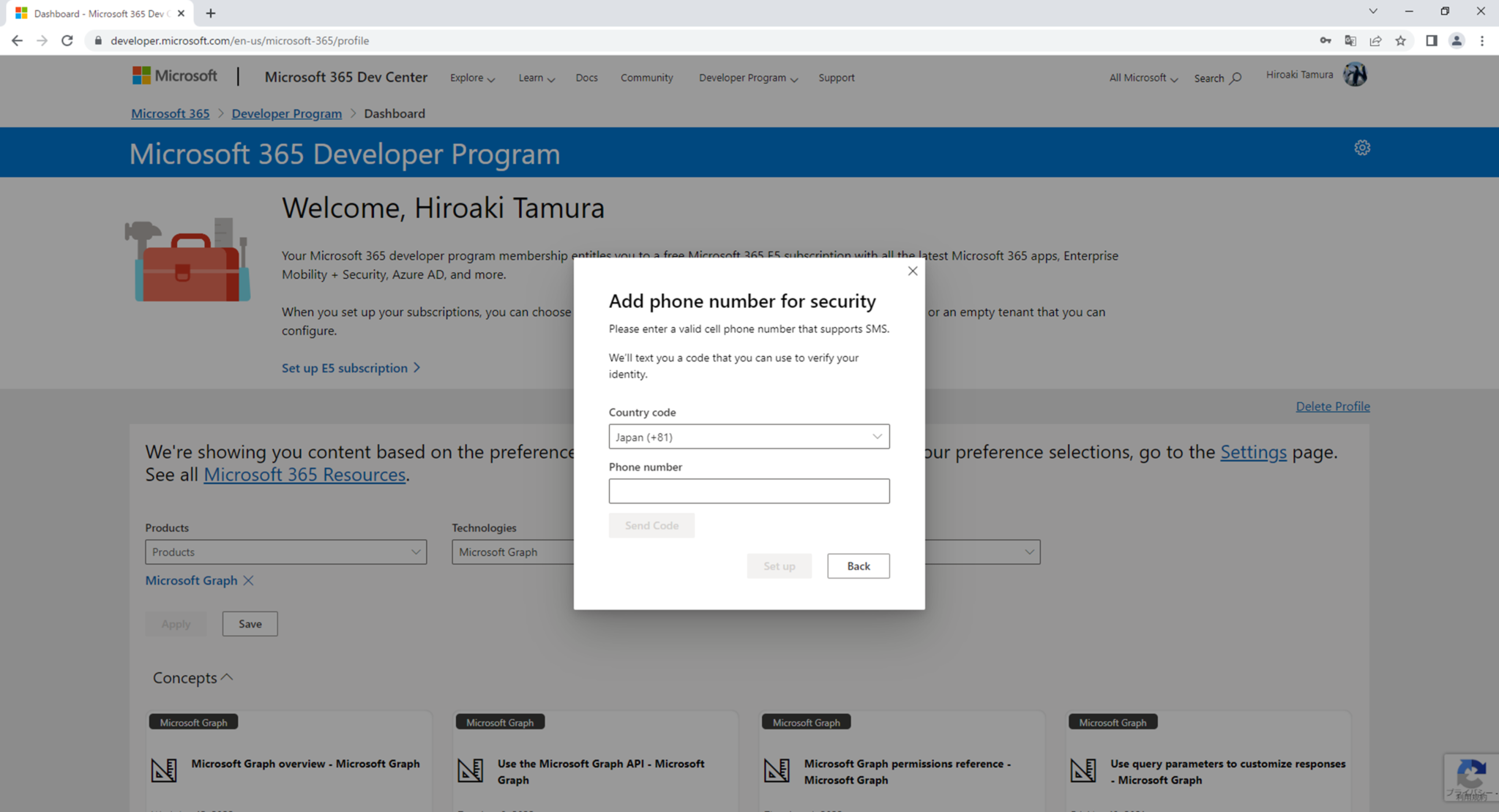Click the Back button in dialog
Image resolution: width=1499 pixels, height=812 pixels.
tap(859, 566)
